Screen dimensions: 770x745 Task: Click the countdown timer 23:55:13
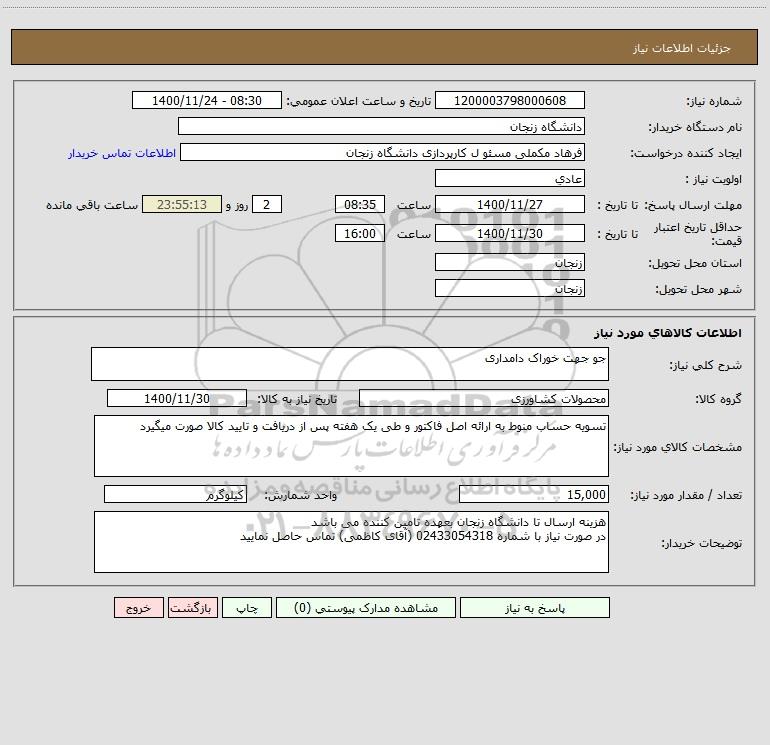[x=182, y=204]
